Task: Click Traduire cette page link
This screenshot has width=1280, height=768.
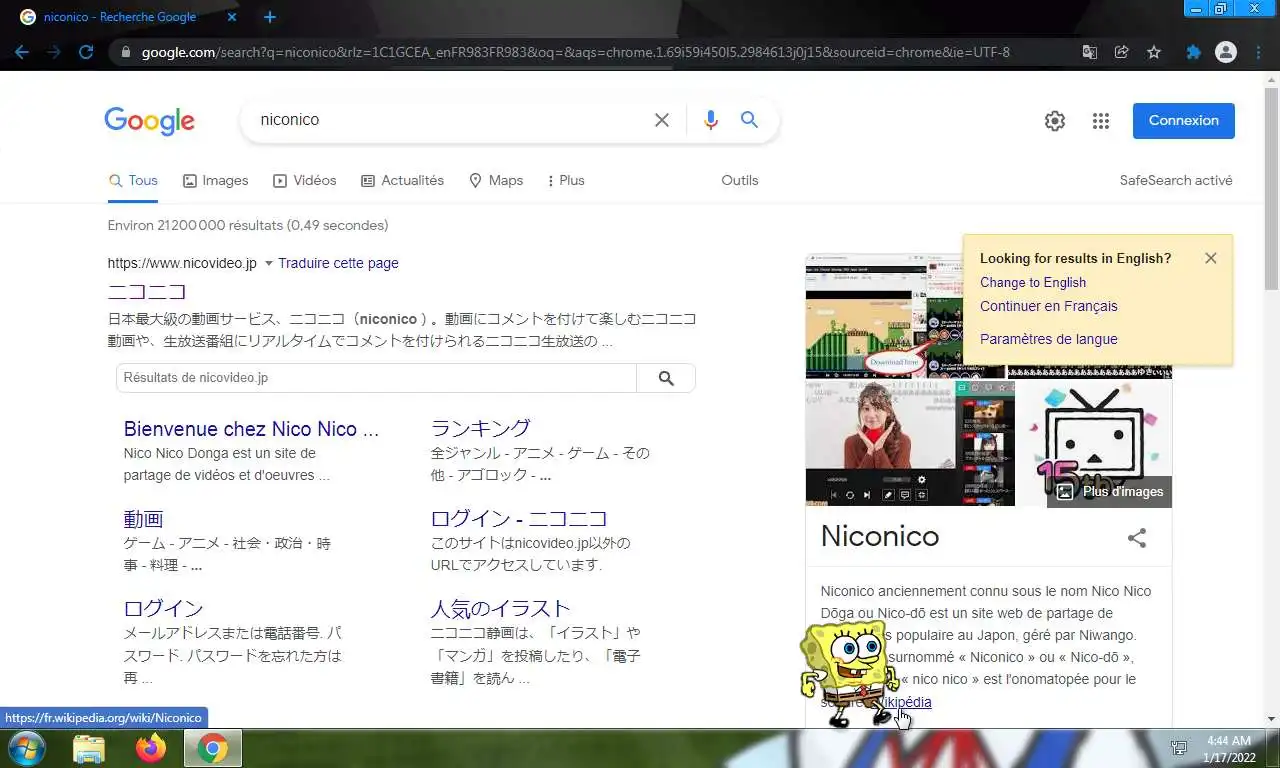Action: pyautogui.click(x=338, y=263)
